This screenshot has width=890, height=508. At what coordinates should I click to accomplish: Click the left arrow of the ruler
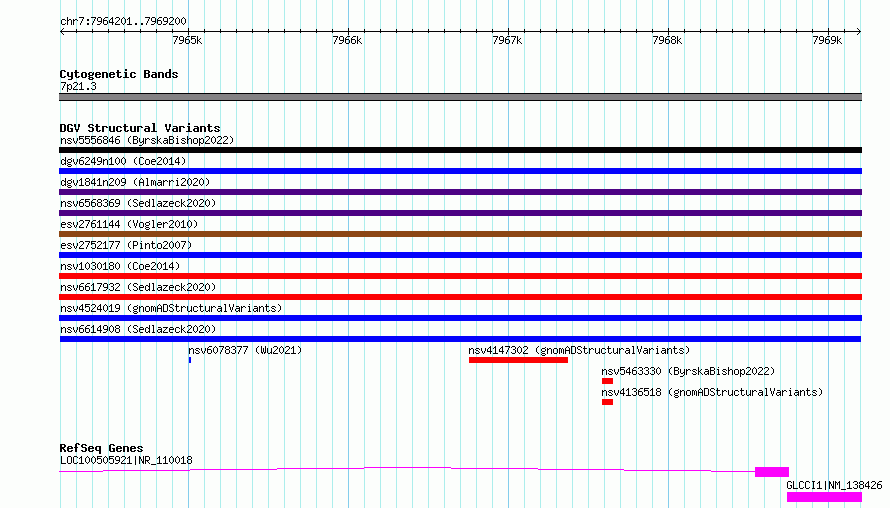pos(62,31)
